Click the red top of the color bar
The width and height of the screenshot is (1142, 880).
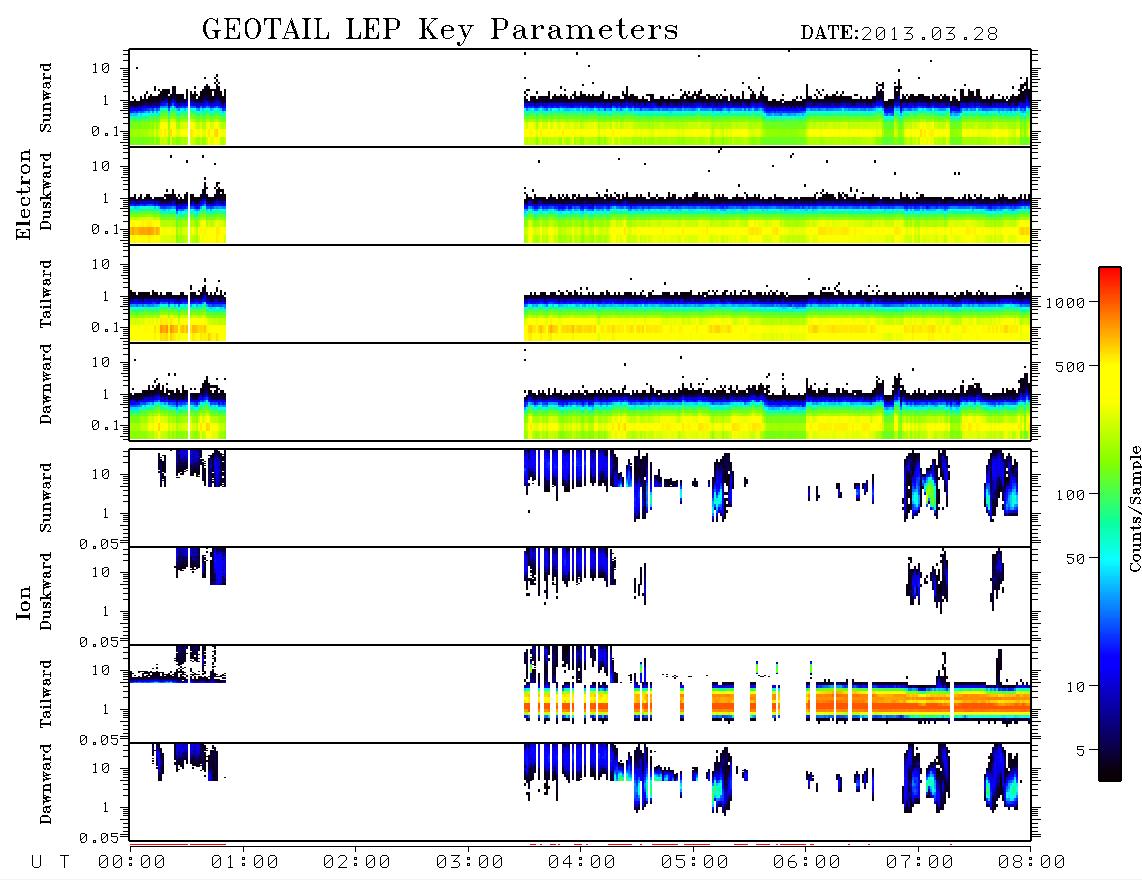[1110, 275]
